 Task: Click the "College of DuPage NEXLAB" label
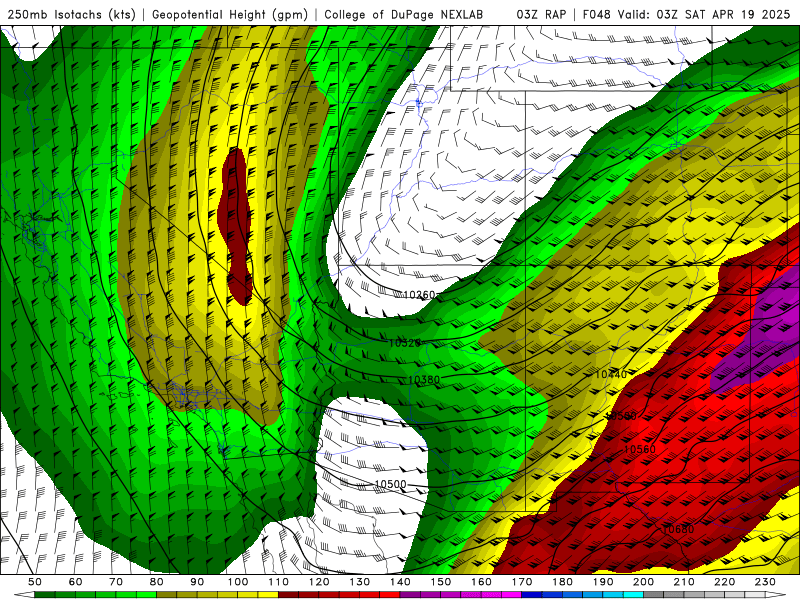pyautogui.click(x=404, y=15)
